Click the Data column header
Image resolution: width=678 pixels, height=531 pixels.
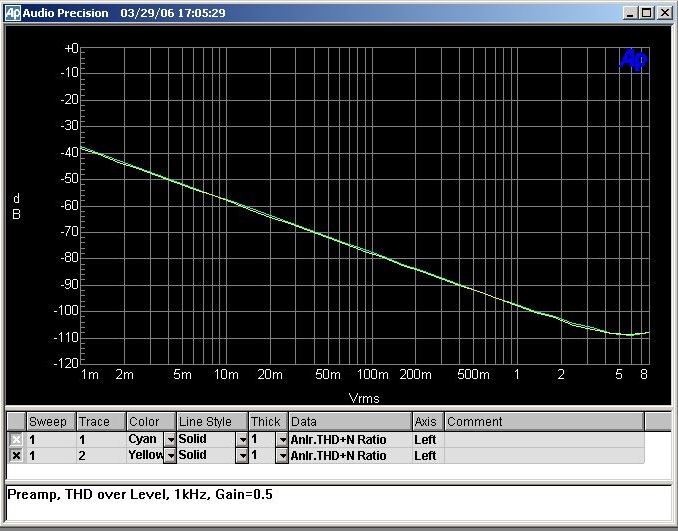point(349,422)
